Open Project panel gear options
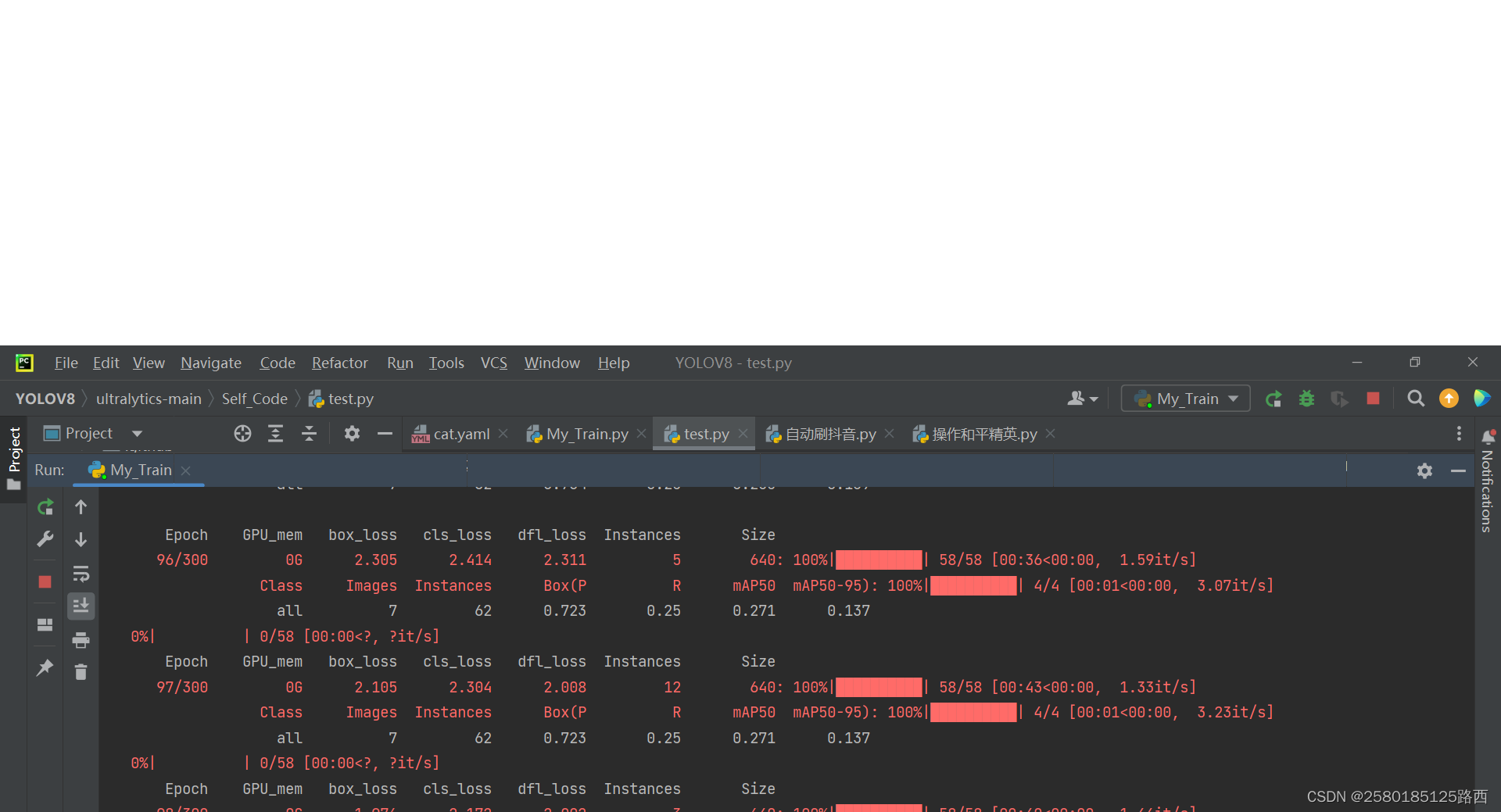The image size is (1501, 812). (352, 434)
